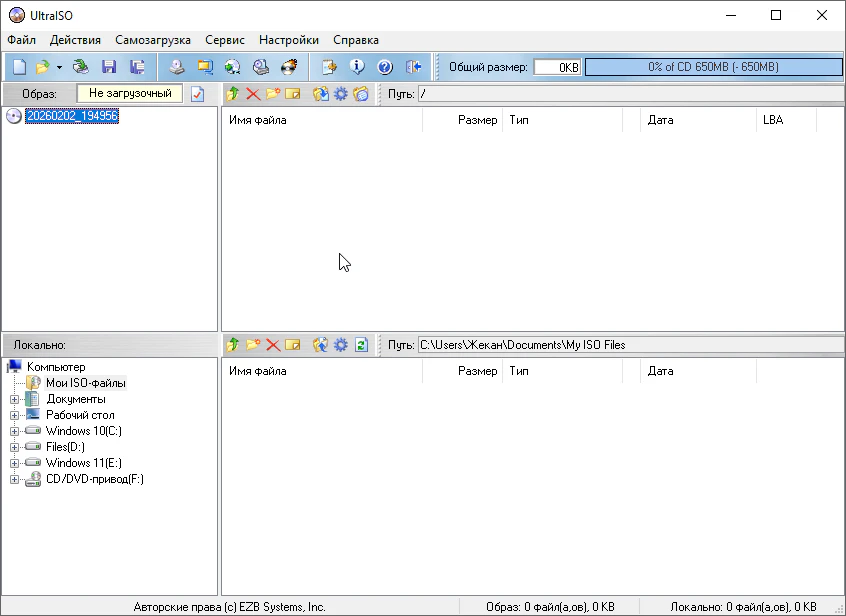Expand the CD/DVD-привод(F:) node
The image size is (846, 616).
(15, 479)
